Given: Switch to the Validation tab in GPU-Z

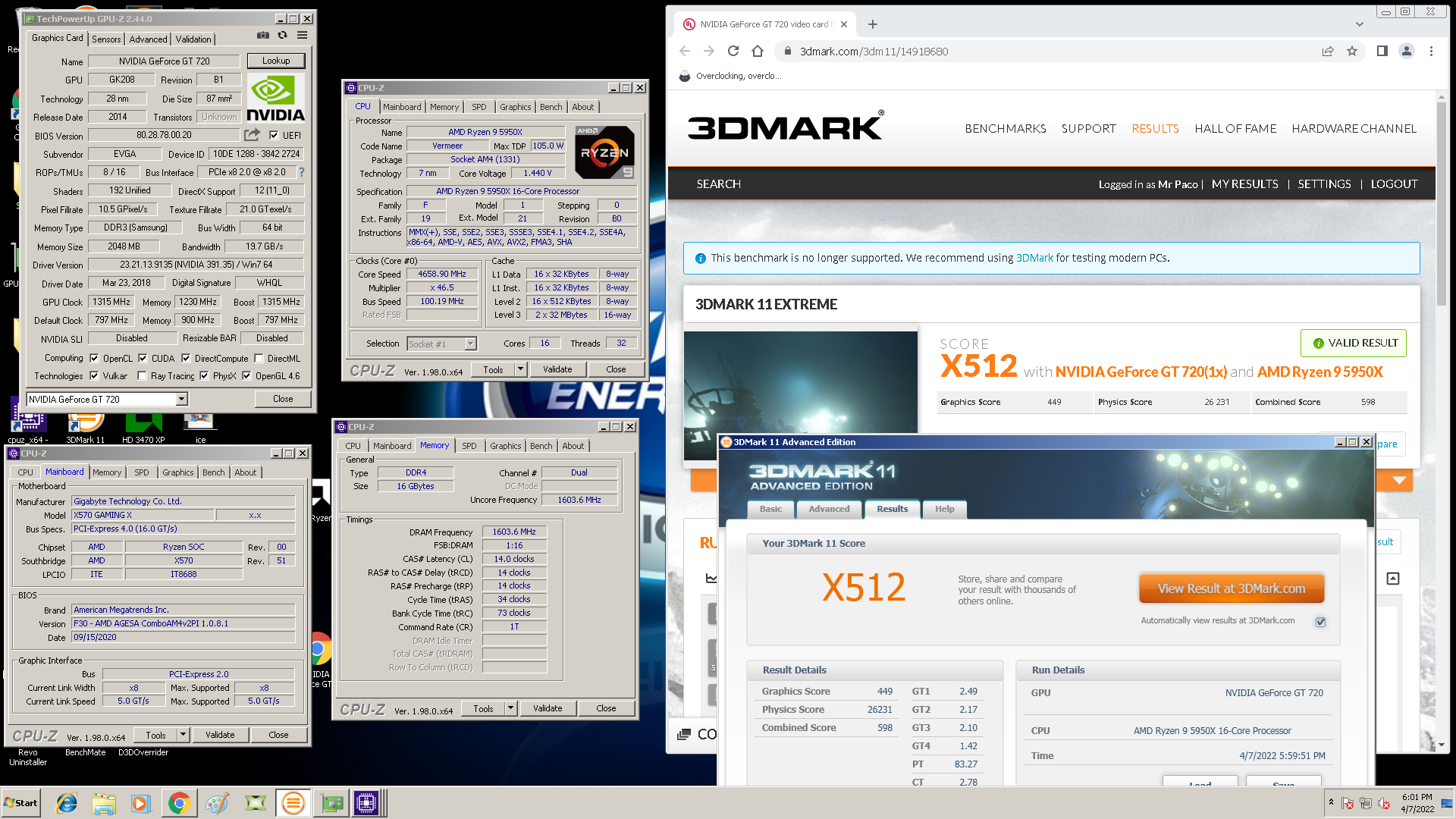Looking at the screenshot, I should [x=193, y=39].
